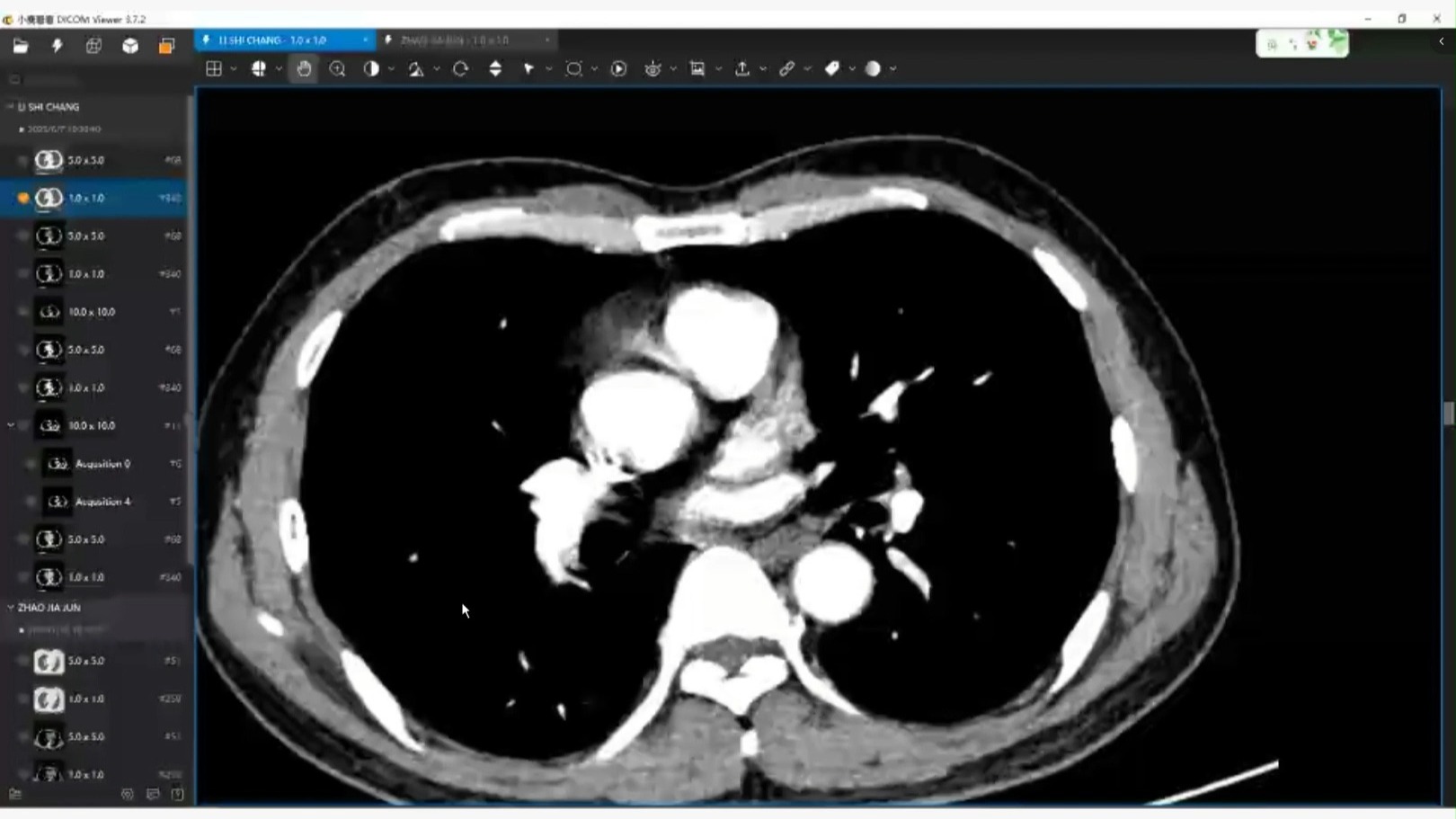Image resolution: width=1456 pixels, height=819 pixels.
Task: Toggle the marker beside 10.0 x 10.0 #1 series
Action: (x=23, y=312)
